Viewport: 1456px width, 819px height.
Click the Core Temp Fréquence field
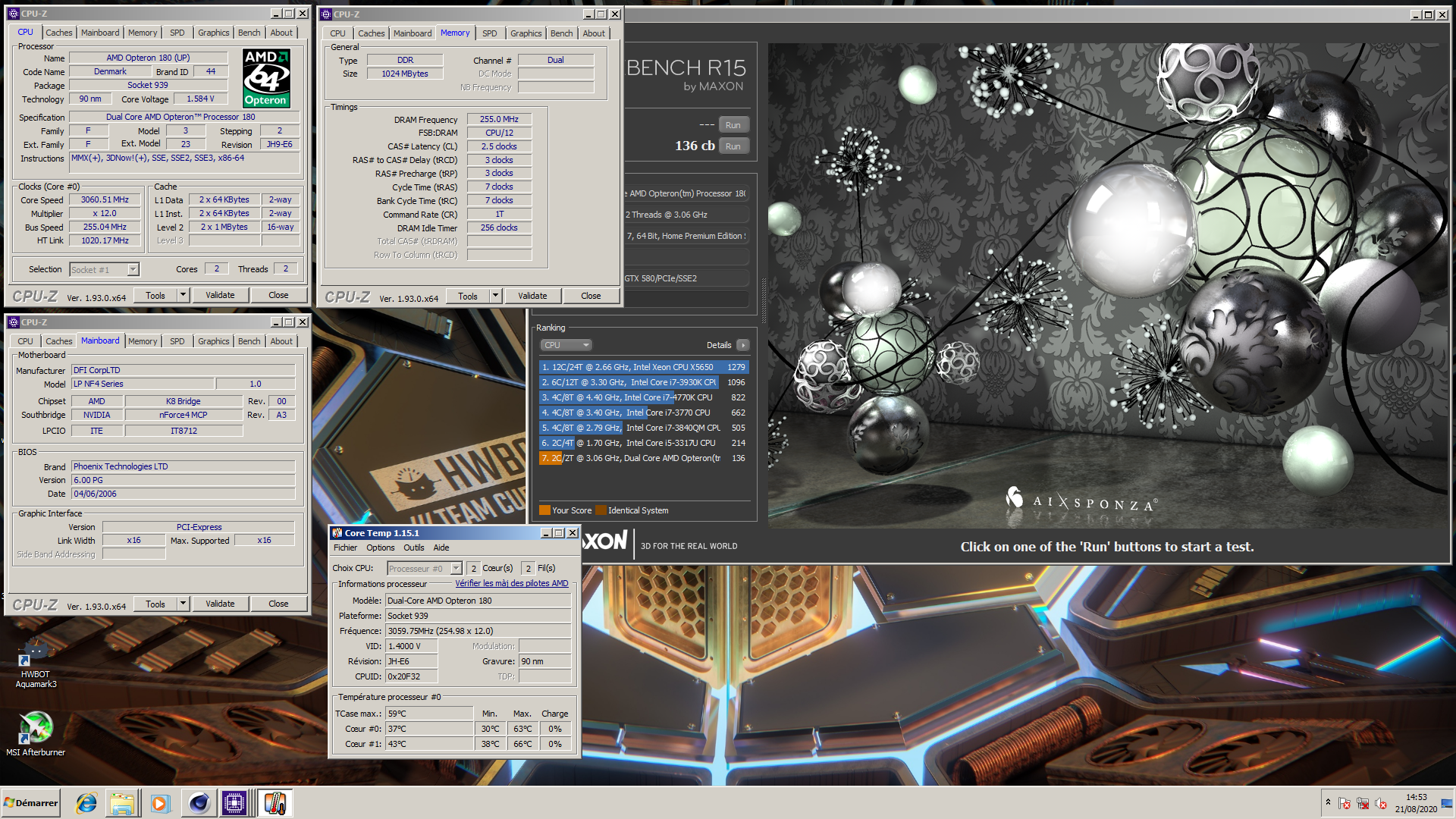click(x=478, y=631)
